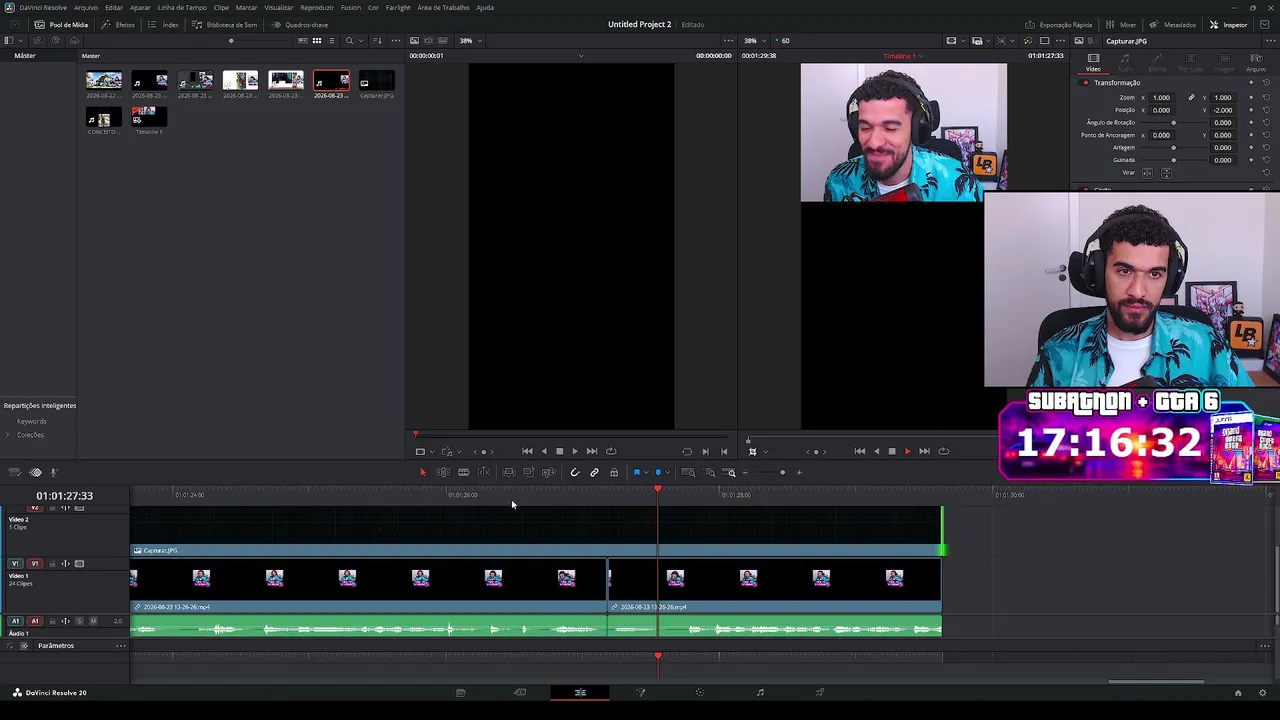Screen dimensions: 1280x720
Task: Choose the Dynamic Trim Mode tool
Action: click(x=463, y=472)
